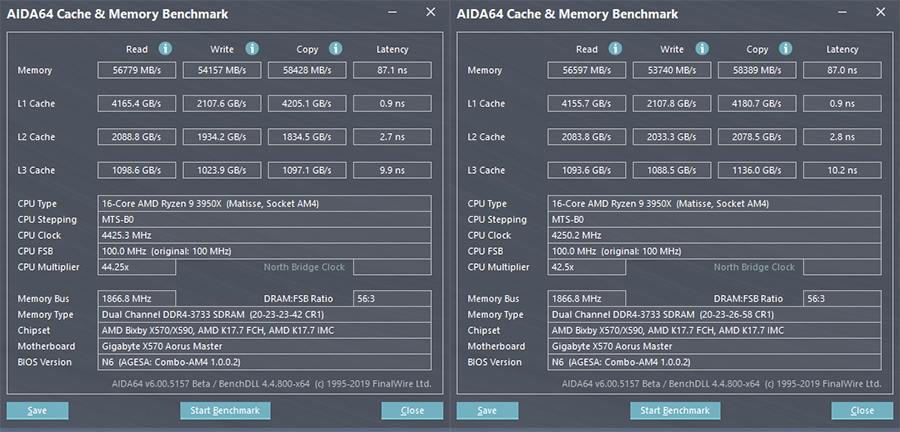The width and height of the screenshot is (900, 432).
Task: Select L1 Cache Read 4165.4 GB/s
Action: click(137, 104)
